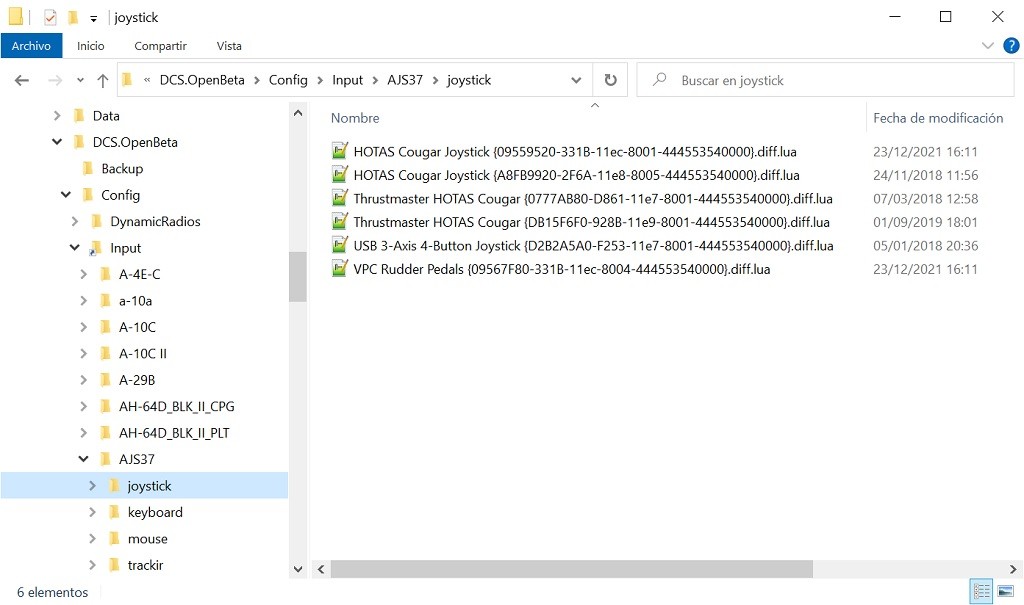Select the A-10C II folder
The width and height of the screenshot is (1024, 605).
(143, 353)
